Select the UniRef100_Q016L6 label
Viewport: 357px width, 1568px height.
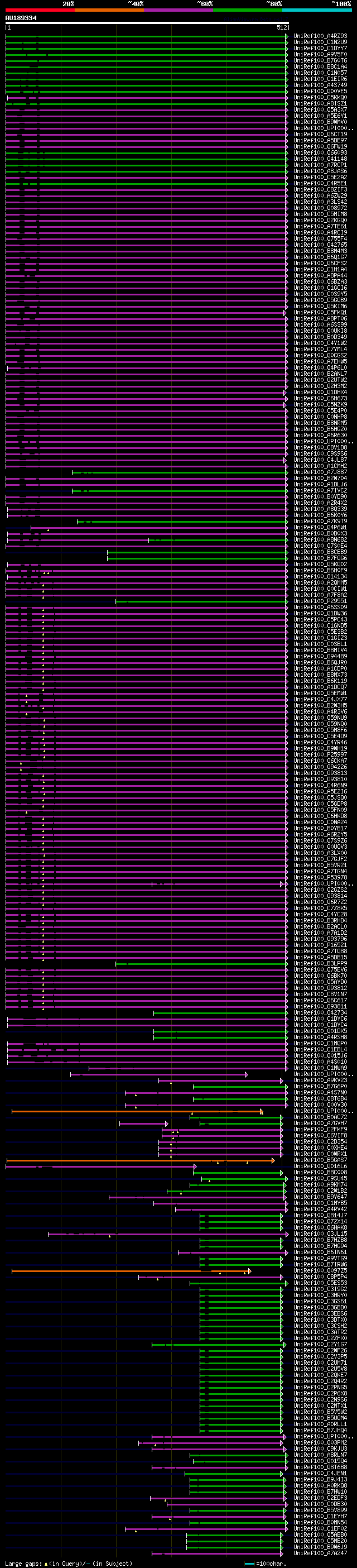coord(321,1167)
